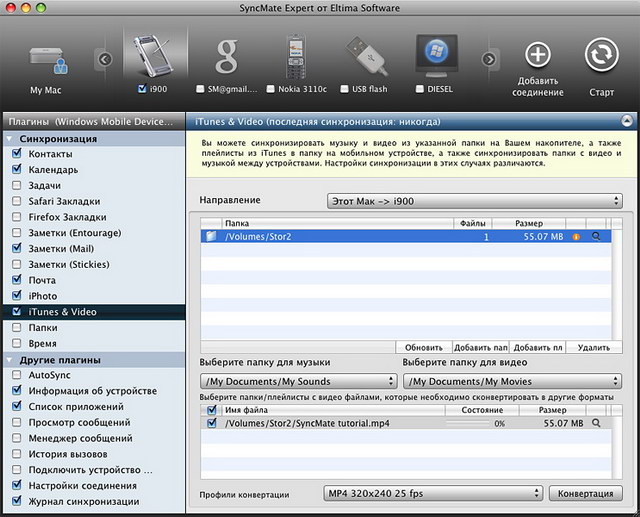Sort by the Состояние column header
640x517 pixels.
click(x=482, y=410)
